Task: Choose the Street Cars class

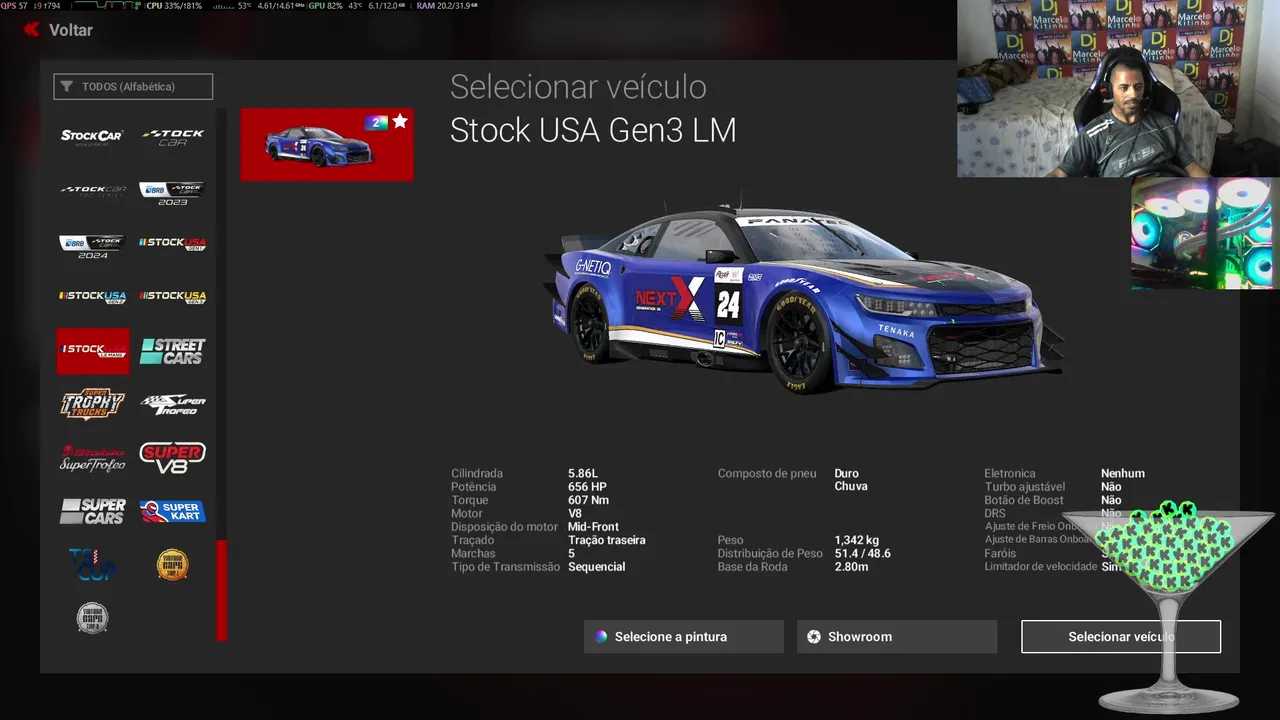Action: coord(172,351)
